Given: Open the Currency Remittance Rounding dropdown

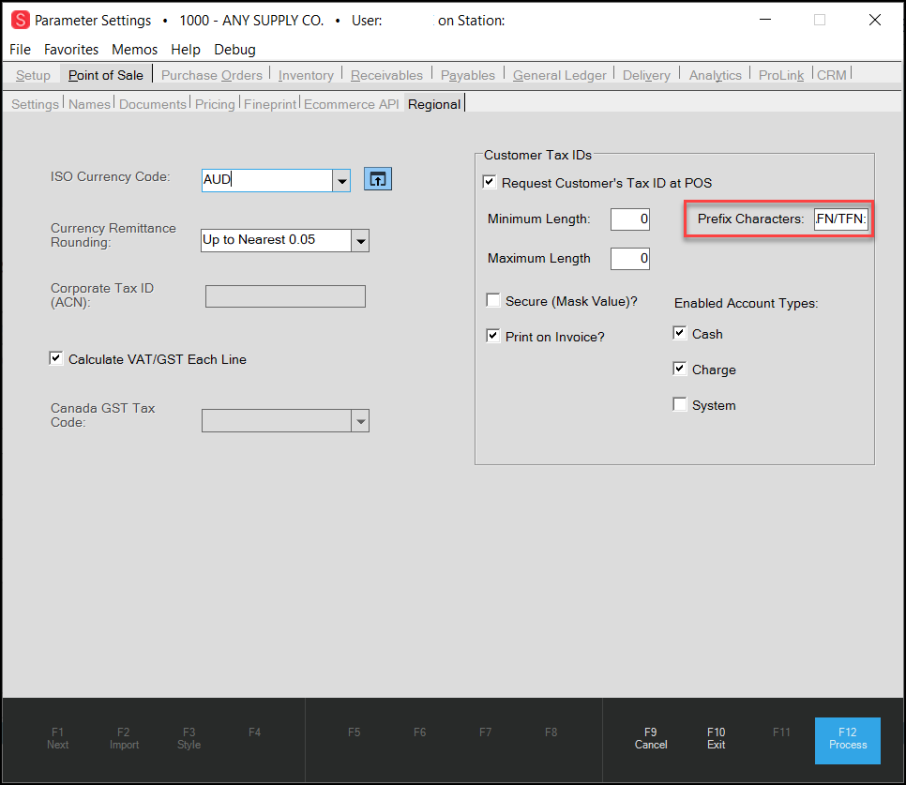Looking at the screenshot, I should (x=361, y=241).
